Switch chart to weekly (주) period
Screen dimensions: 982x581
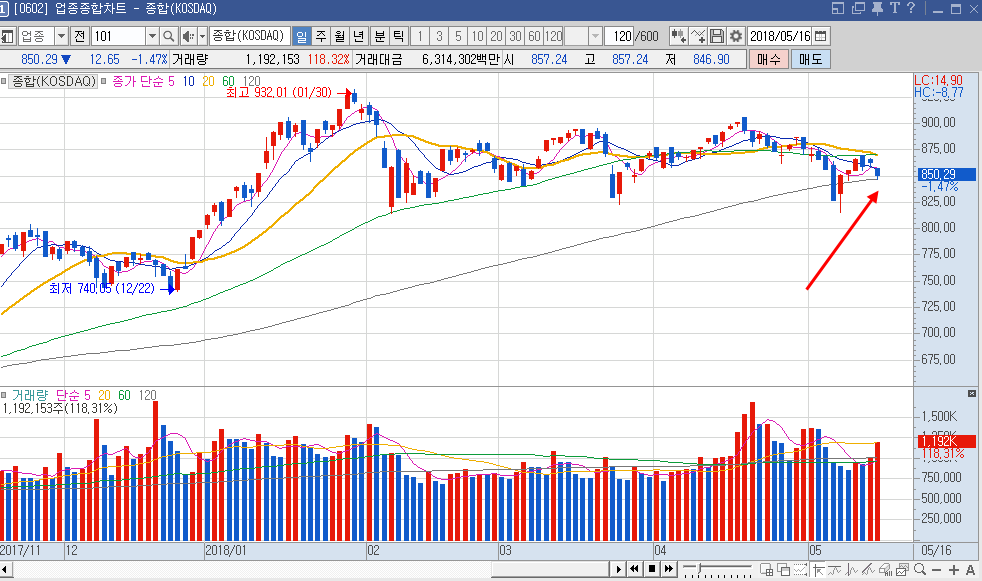tap(321, 36)
